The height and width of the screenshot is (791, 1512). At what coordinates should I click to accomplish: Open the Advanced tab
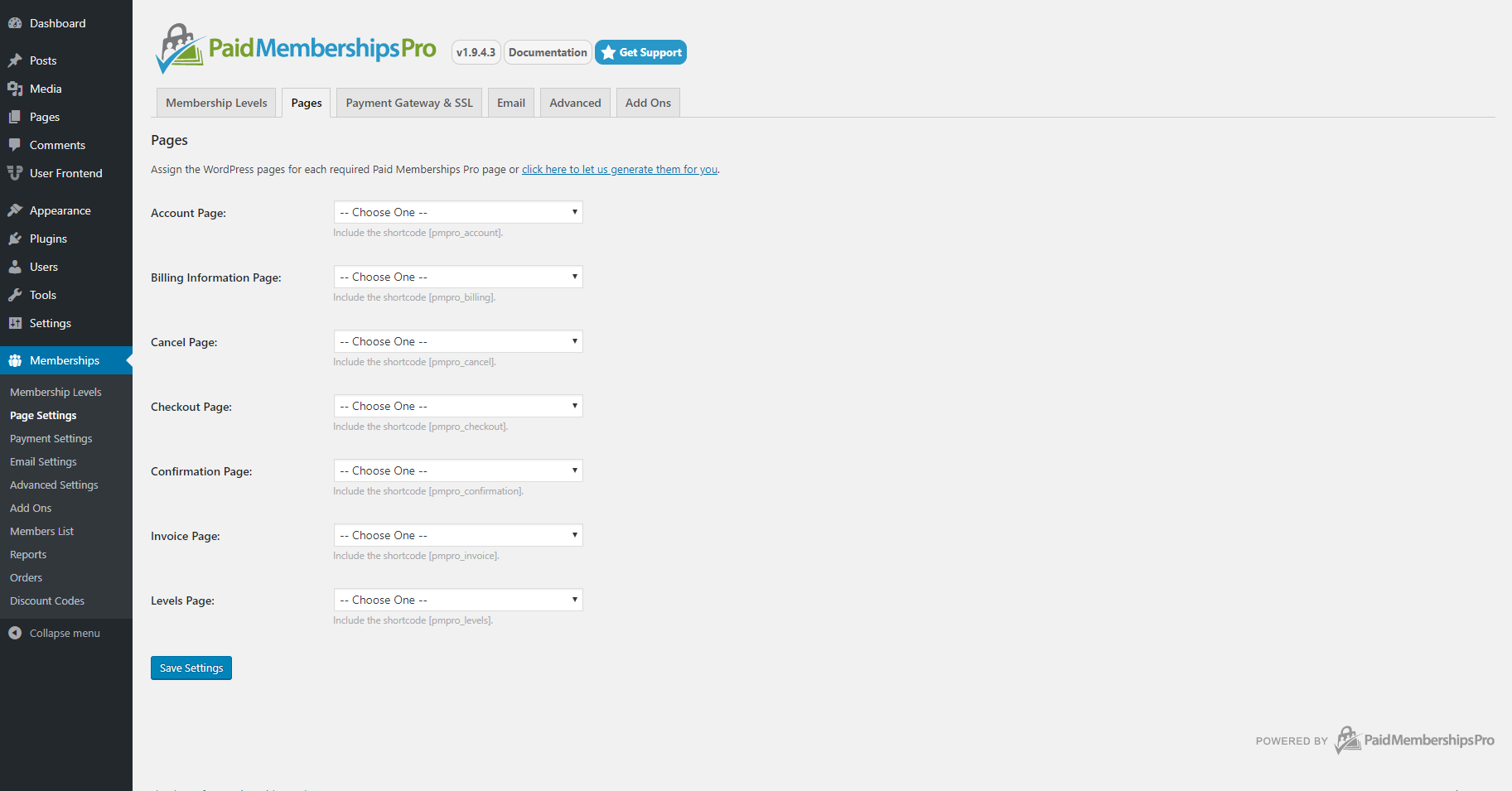coord(575,103)
